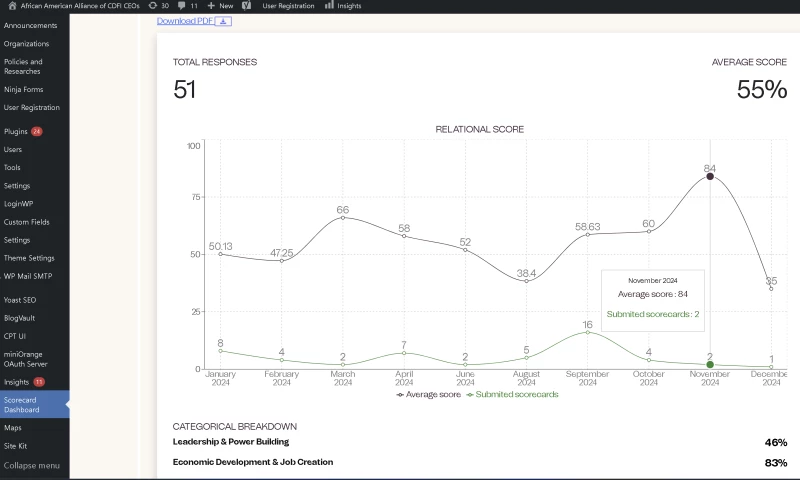Toggle the Average score legend series
The image size is (800, 480).
point(428,394)
